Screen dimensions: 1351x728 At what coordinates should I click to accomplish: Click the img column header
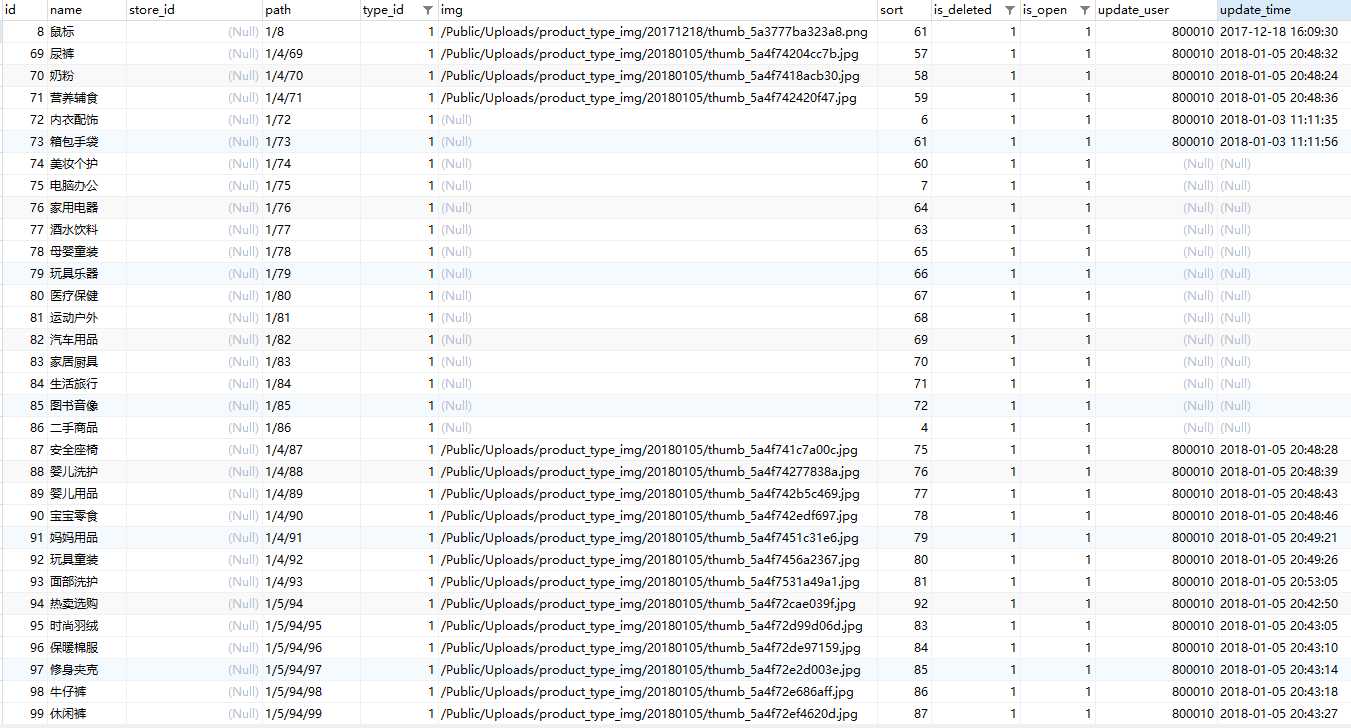(657, 10)
